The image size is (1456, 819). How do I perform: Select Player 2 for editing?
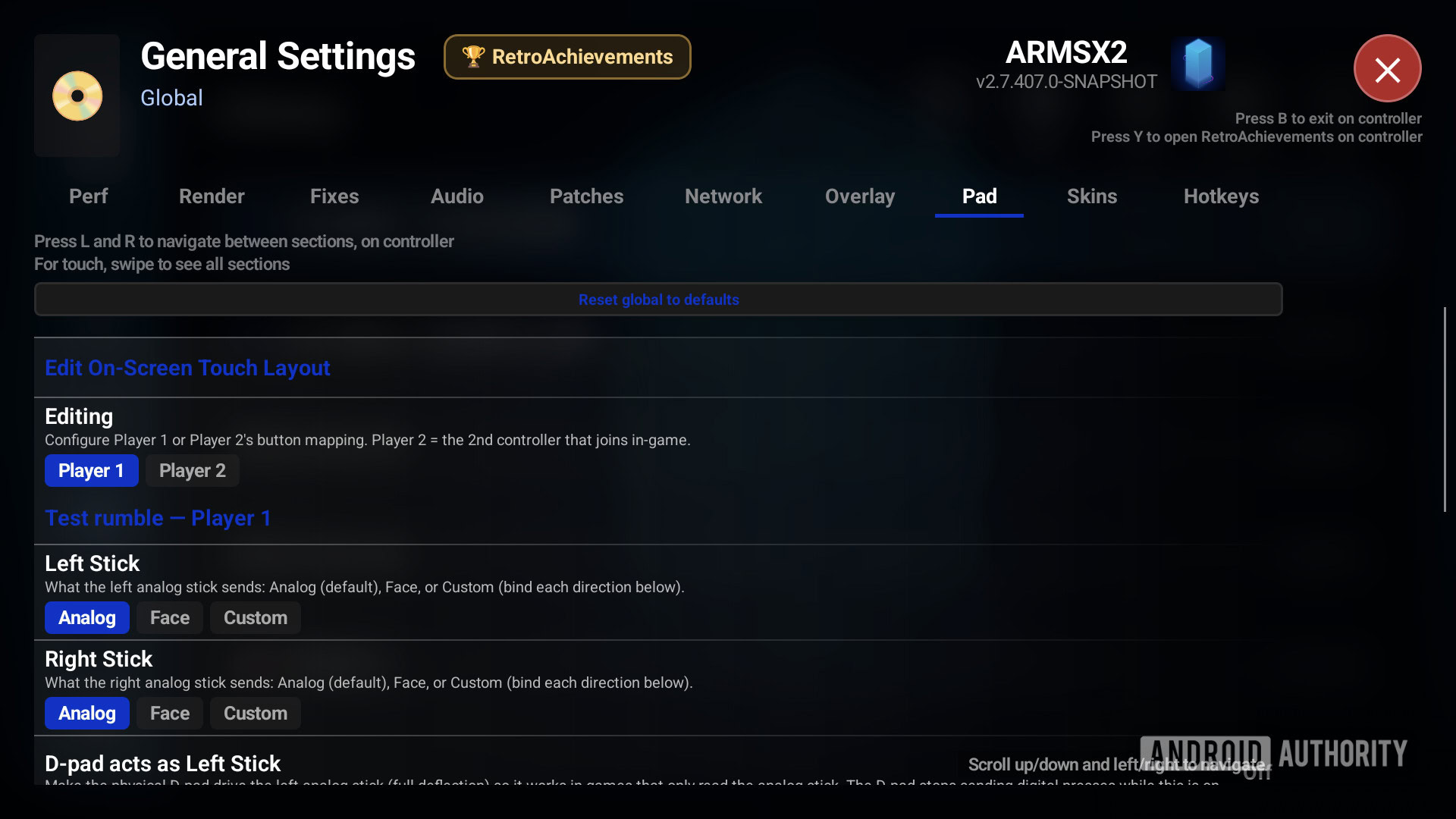[193, 471]
